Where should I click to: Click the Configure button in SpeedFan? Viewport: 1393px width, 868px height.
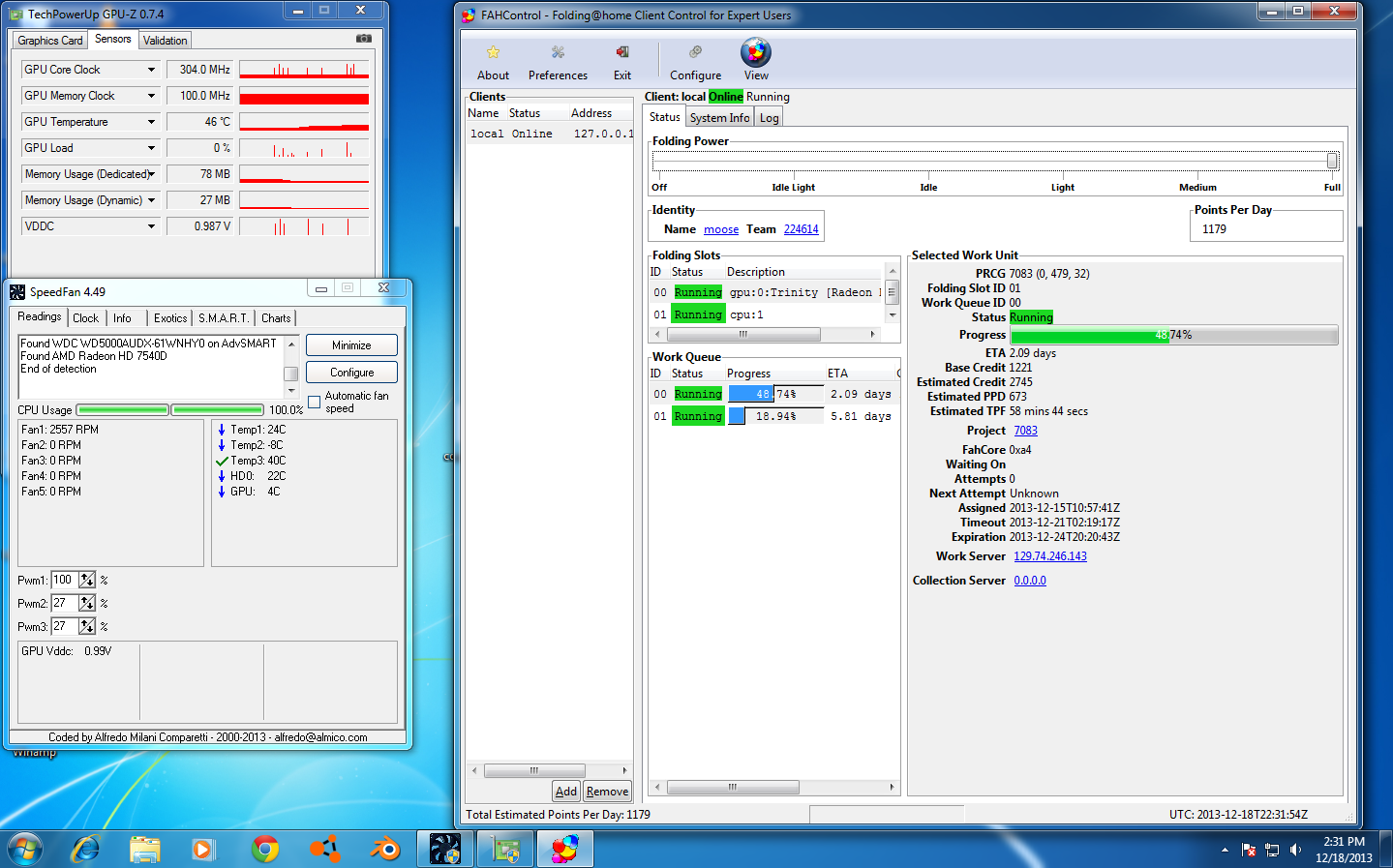click(x=351, y=373)
